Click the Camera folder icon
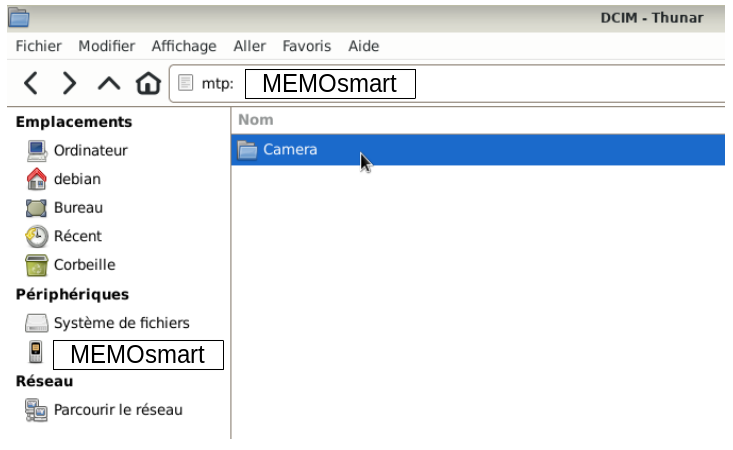733x450 pixels. point(247,150)
